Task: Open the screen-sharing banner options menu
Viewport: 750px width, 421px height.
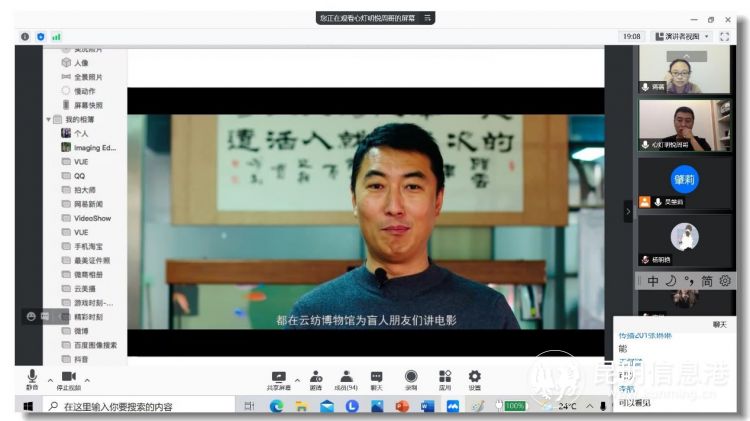Action: tap(428, 18)
